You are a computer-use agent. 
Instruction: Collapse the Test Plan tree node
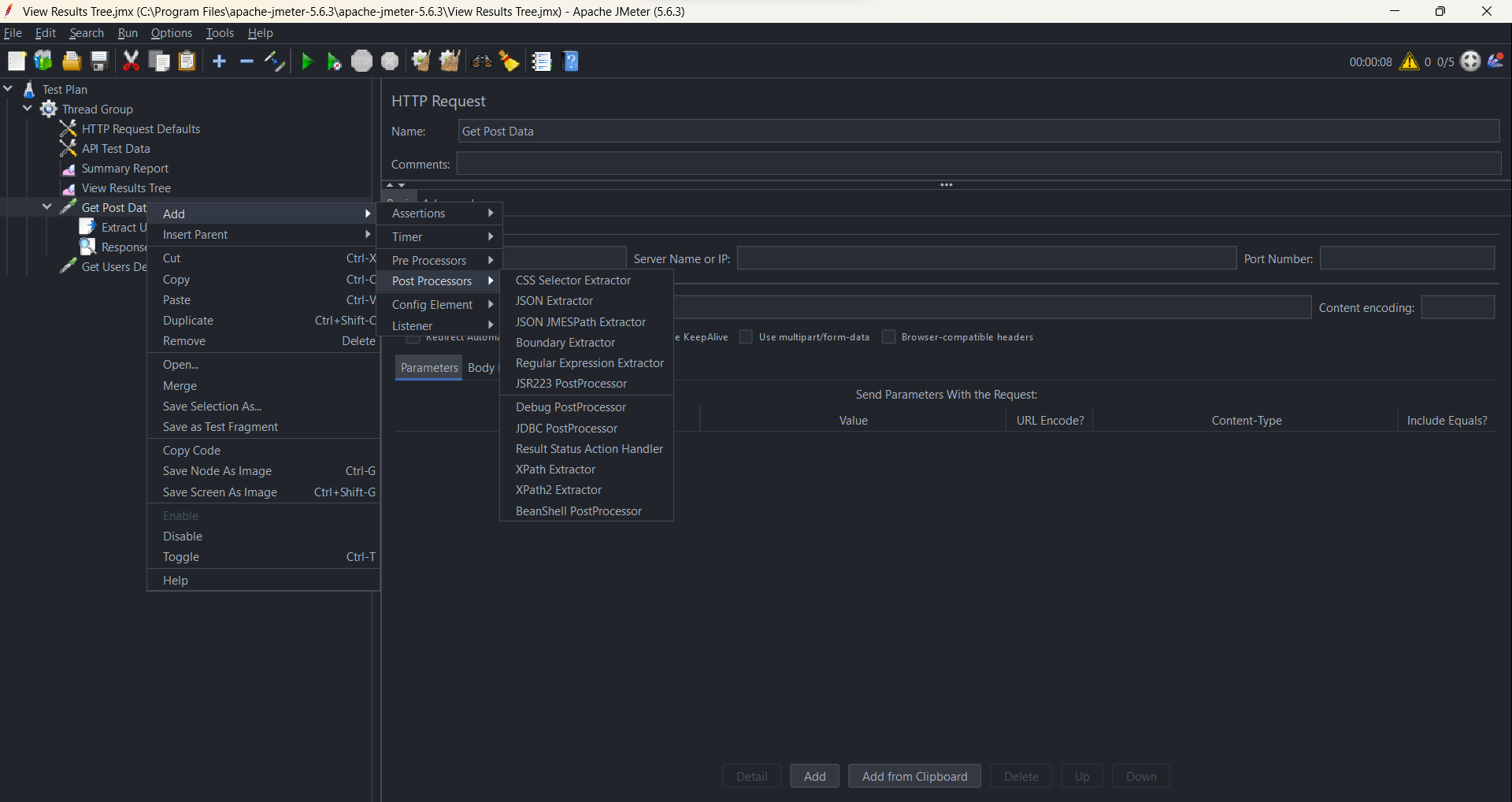[x=8, y=88]
